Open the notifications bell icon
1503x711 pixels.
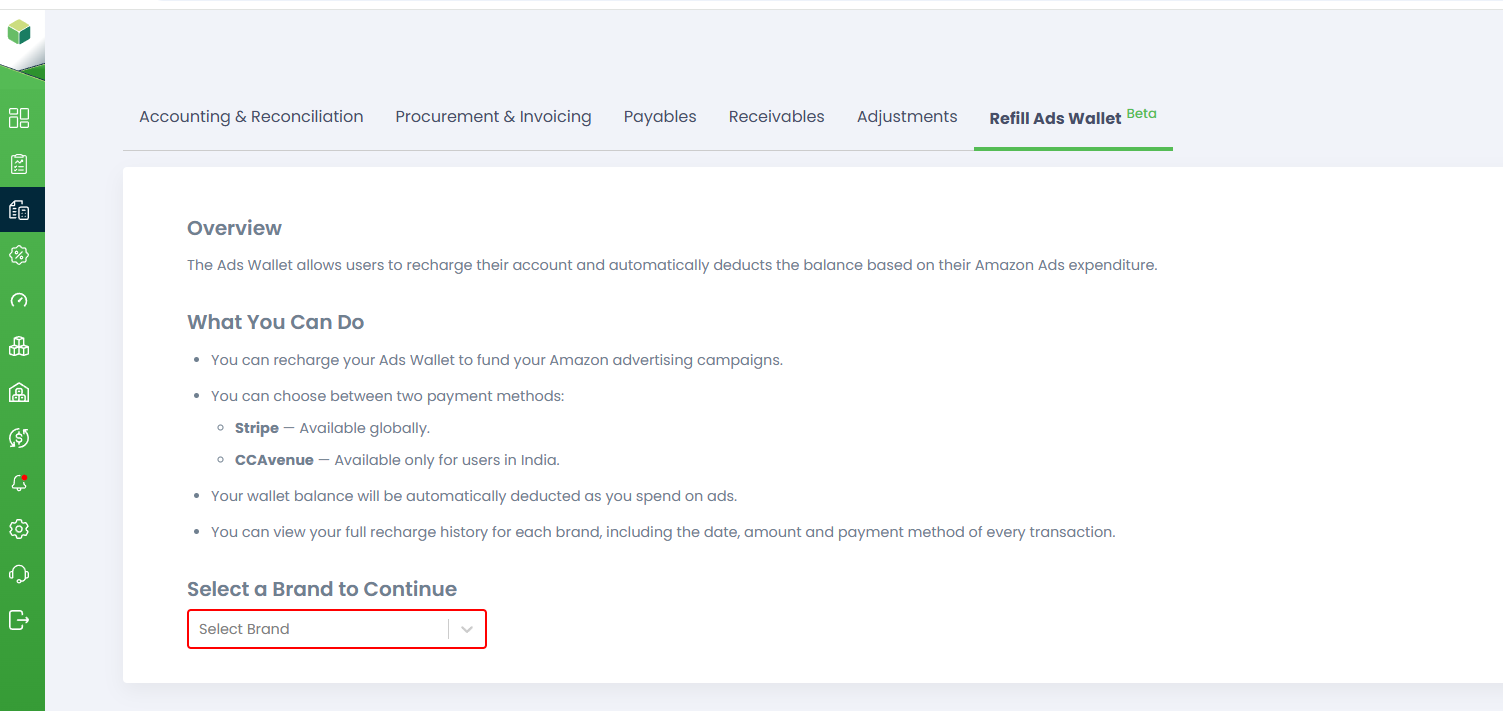coord(19,483)
